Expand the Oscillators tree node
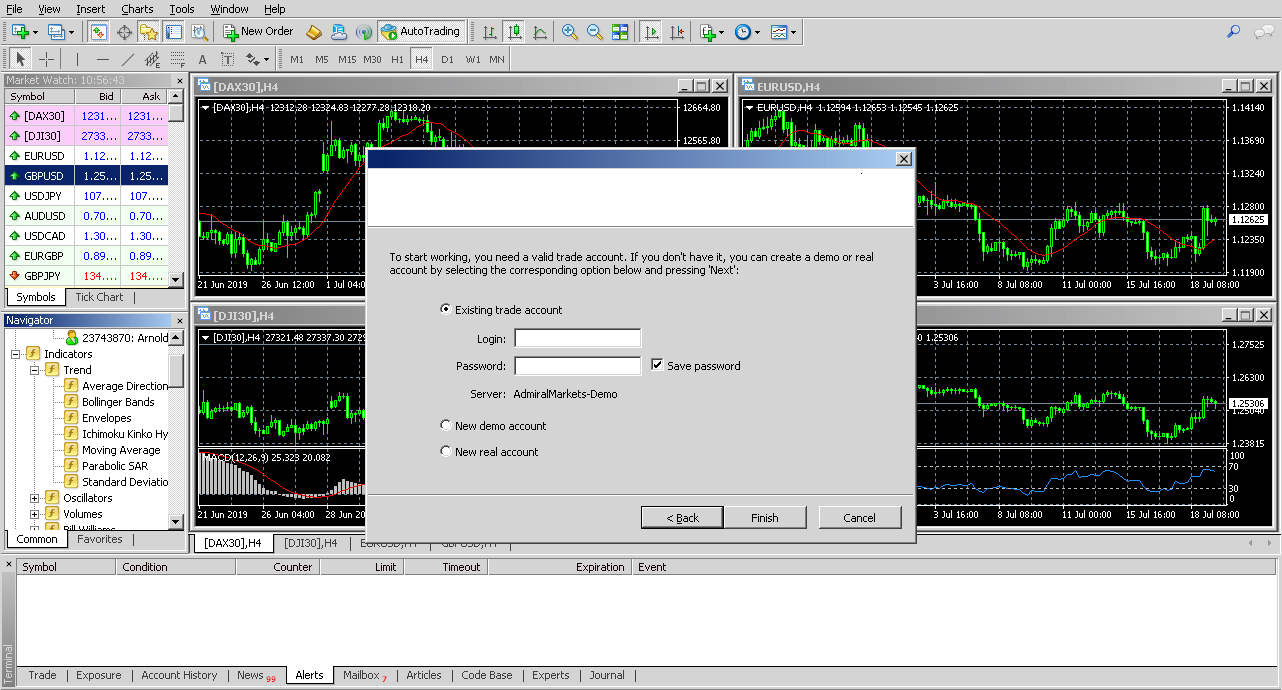Image resolution: width=1282 pixels, height=690 pixels. (x=35, y=498)
